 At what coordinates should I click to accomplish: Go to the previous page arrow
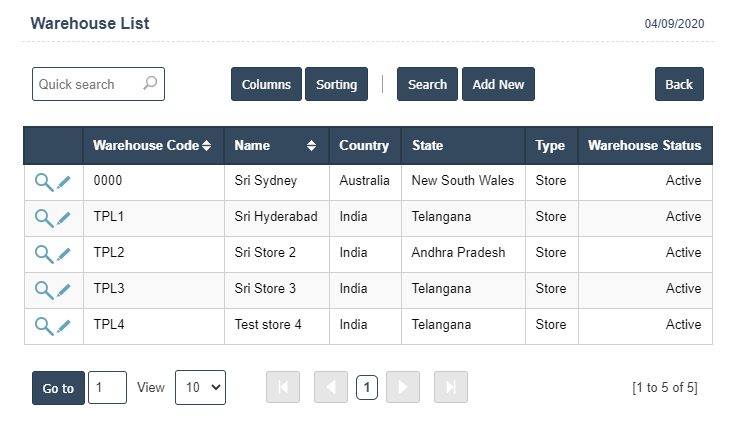click(331, 388)
